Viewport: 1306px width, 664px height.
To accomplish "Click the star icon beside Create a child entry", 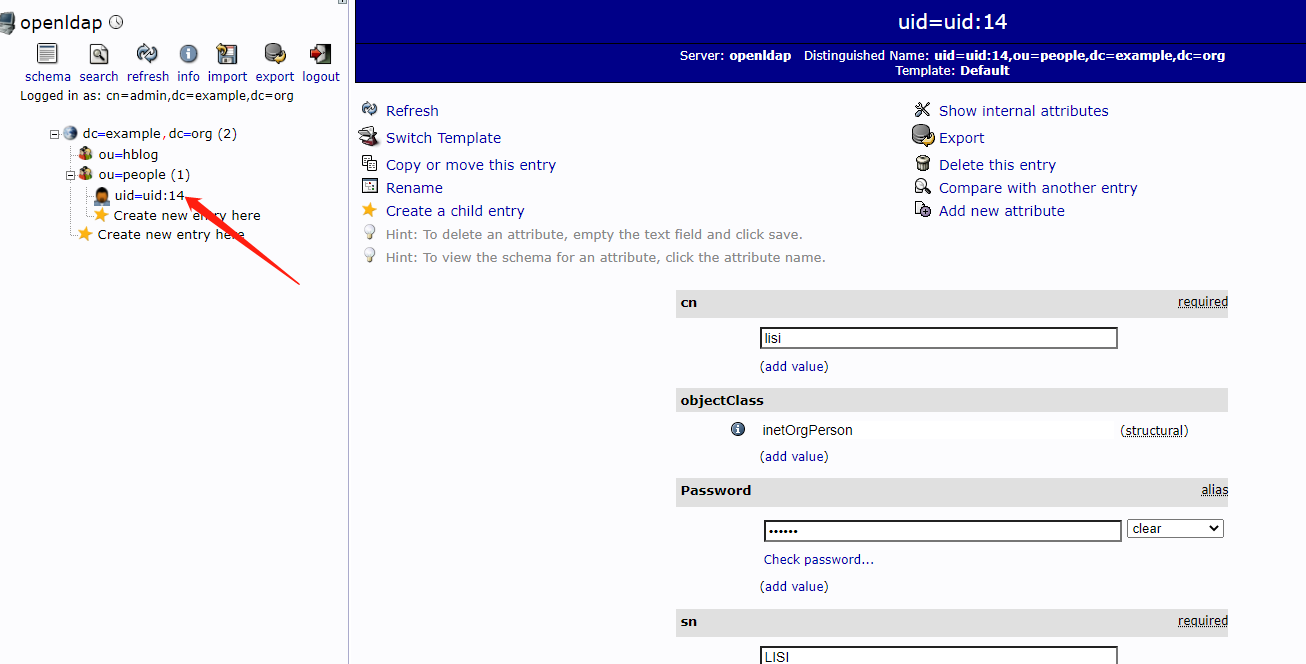I will (x=370, y=211).
